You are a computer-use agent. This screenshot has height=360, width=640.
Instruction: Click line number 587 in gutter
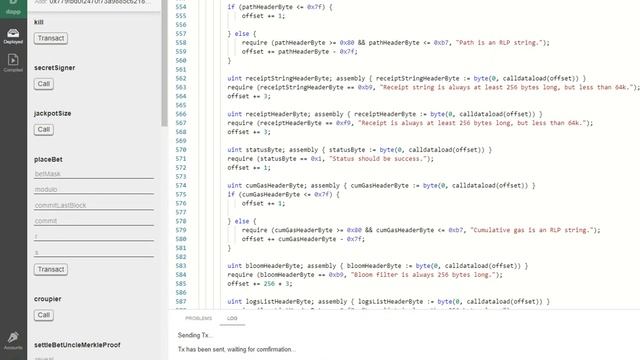181,302
